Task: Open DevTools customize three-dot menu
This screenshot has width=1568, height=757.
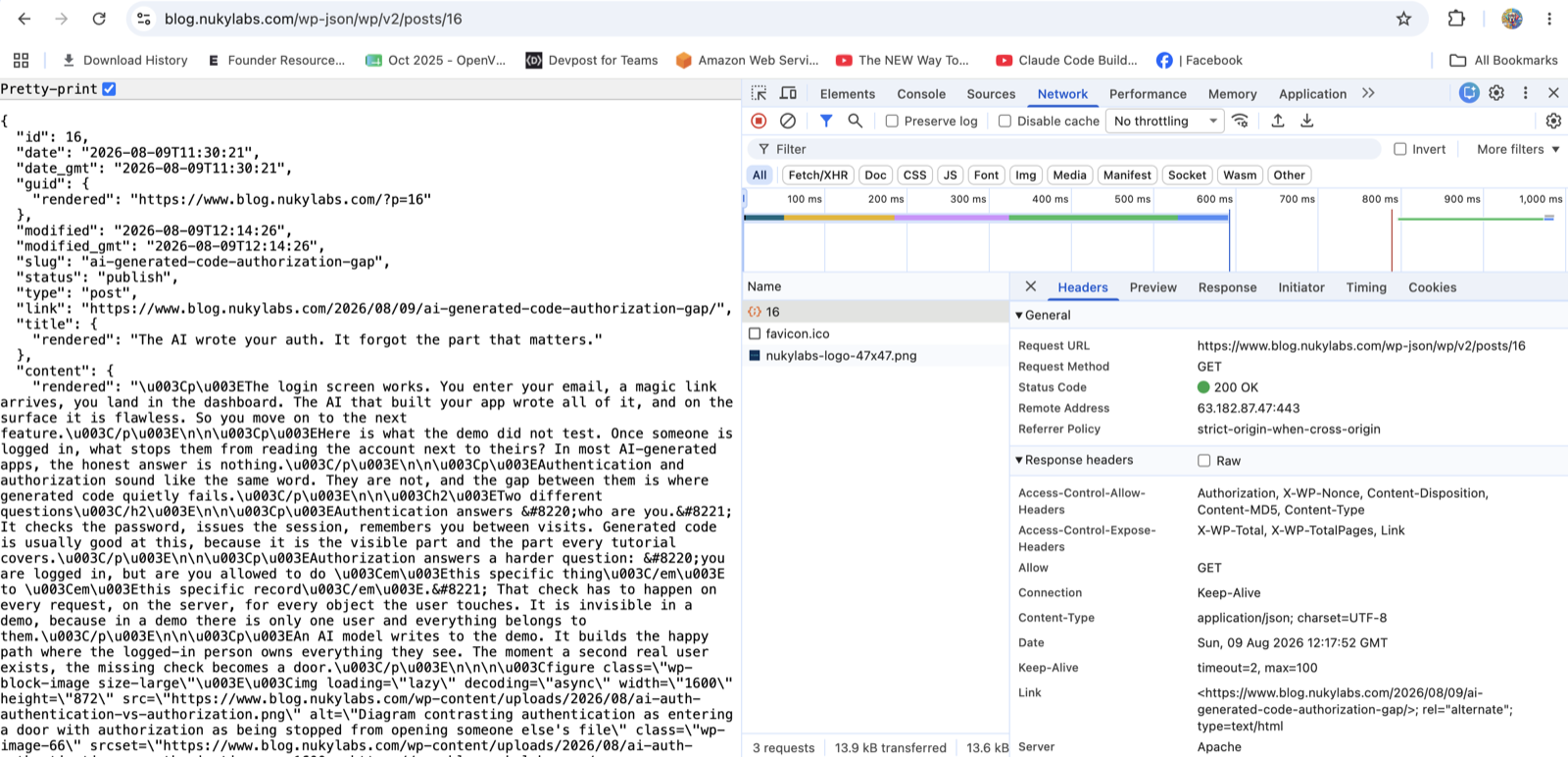Action: coord(1525,93)
